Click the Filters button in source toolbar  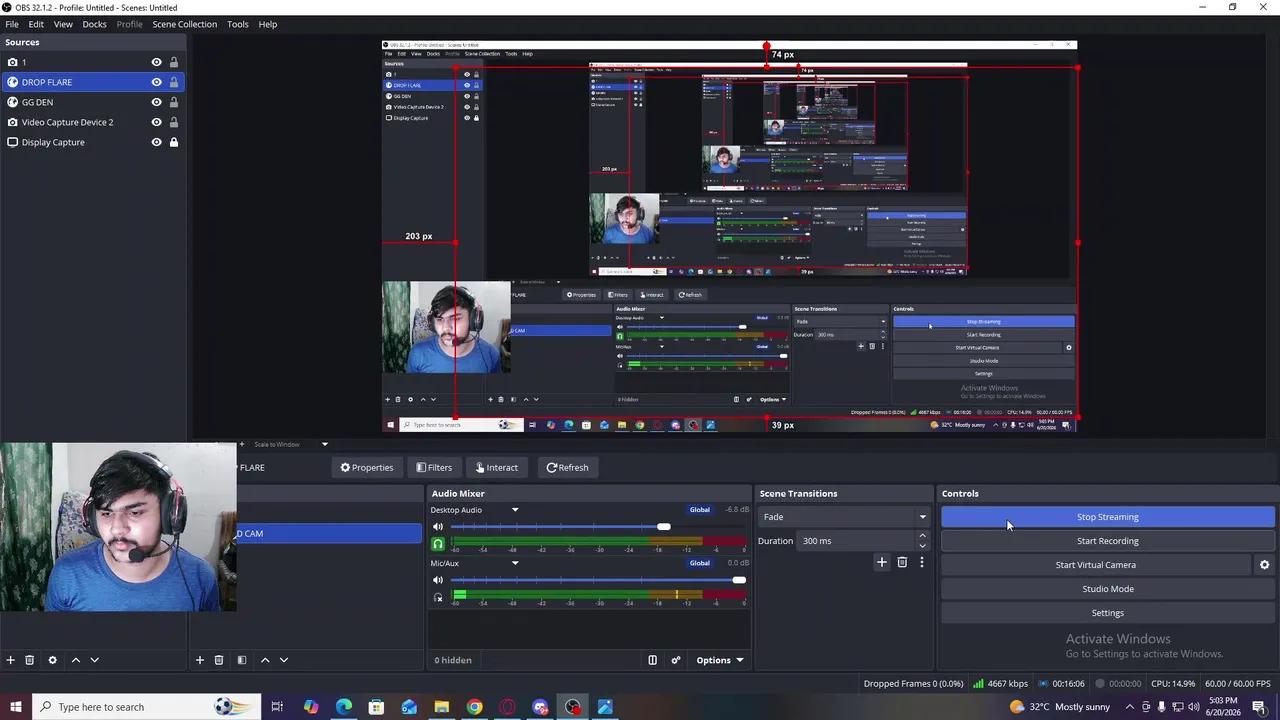click(434, 467)
